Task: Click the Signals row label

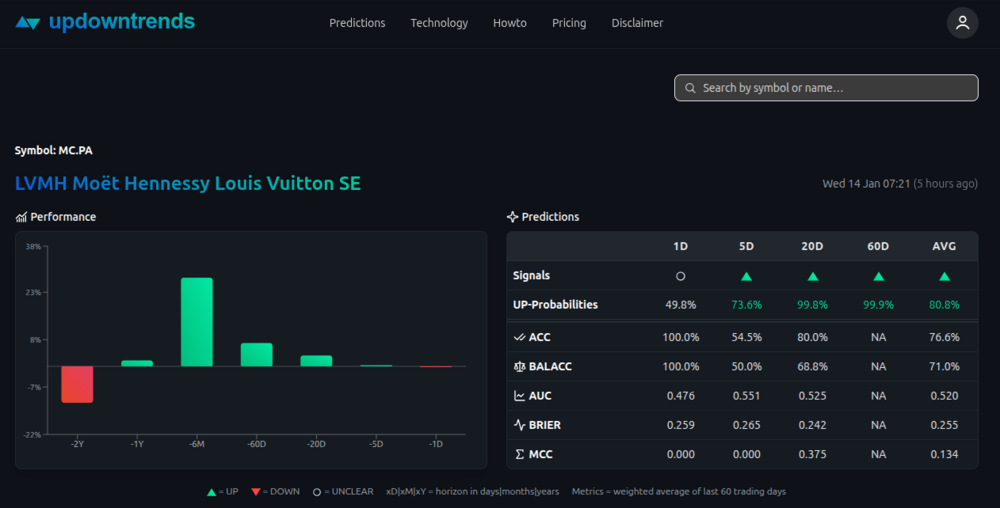Action: coord(531,275)
